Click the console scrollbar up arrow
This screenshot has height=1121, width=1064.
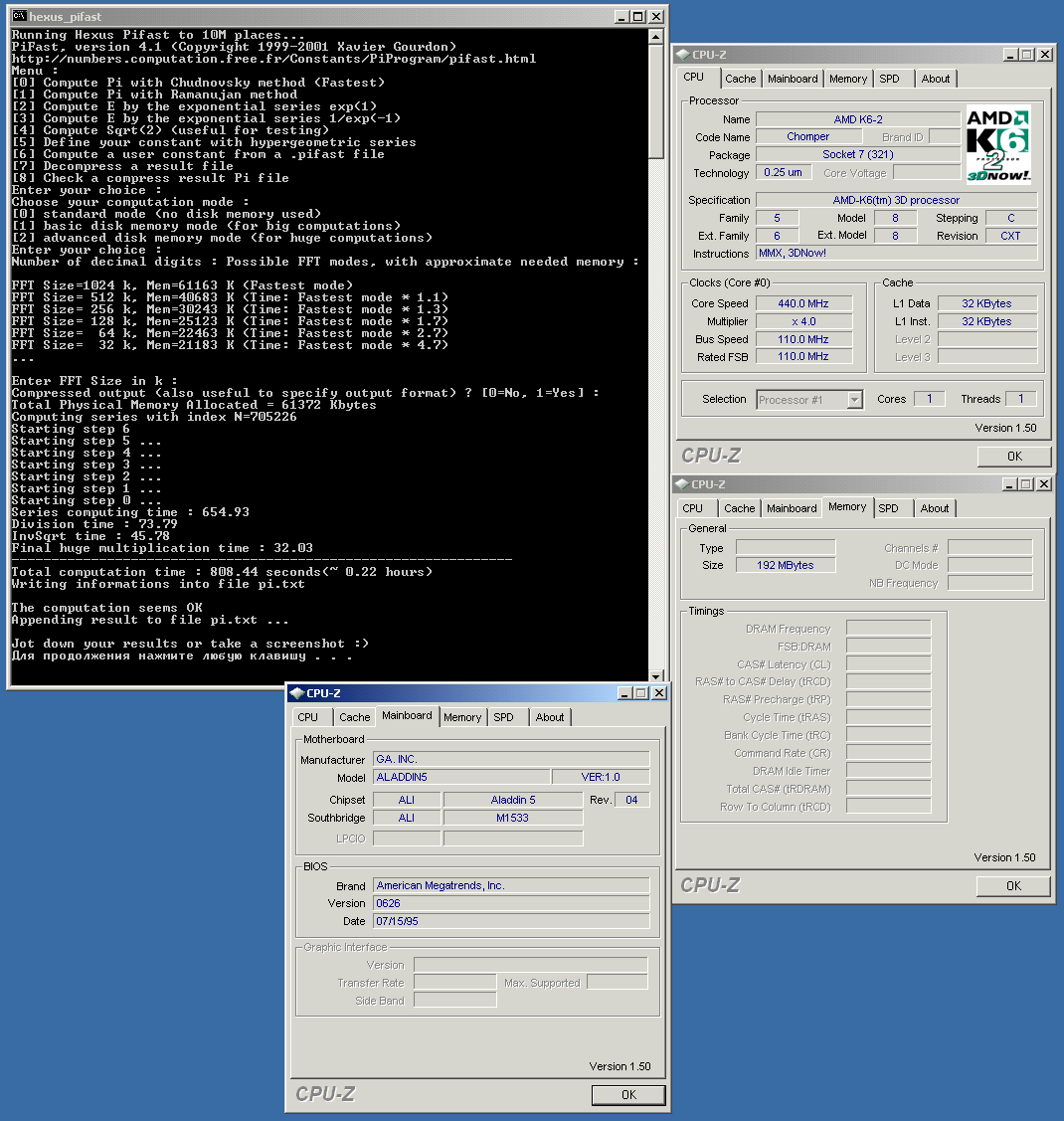656,36
